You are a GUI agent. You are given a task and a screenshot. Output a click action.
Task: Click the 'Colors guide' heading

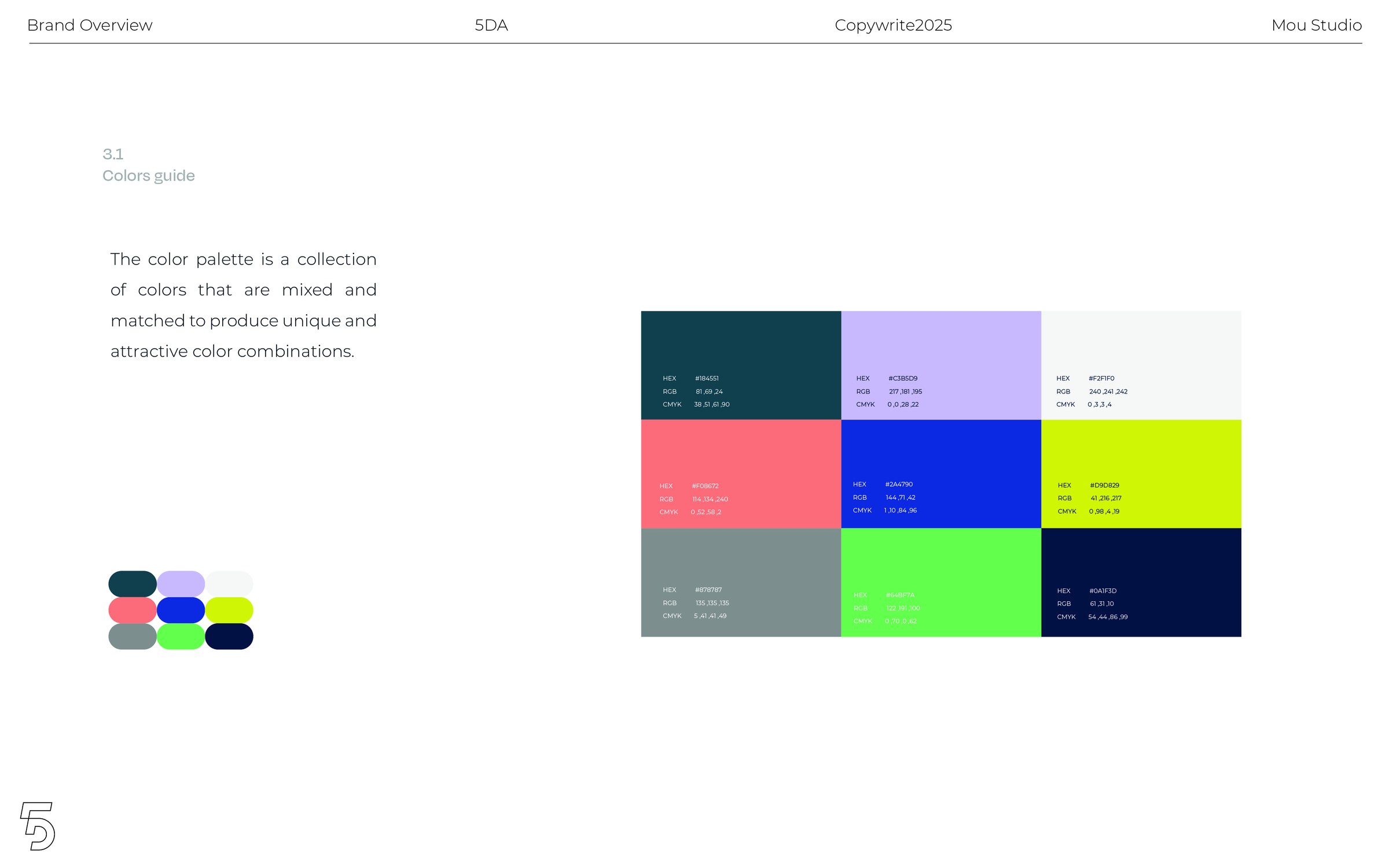[149, 176]
